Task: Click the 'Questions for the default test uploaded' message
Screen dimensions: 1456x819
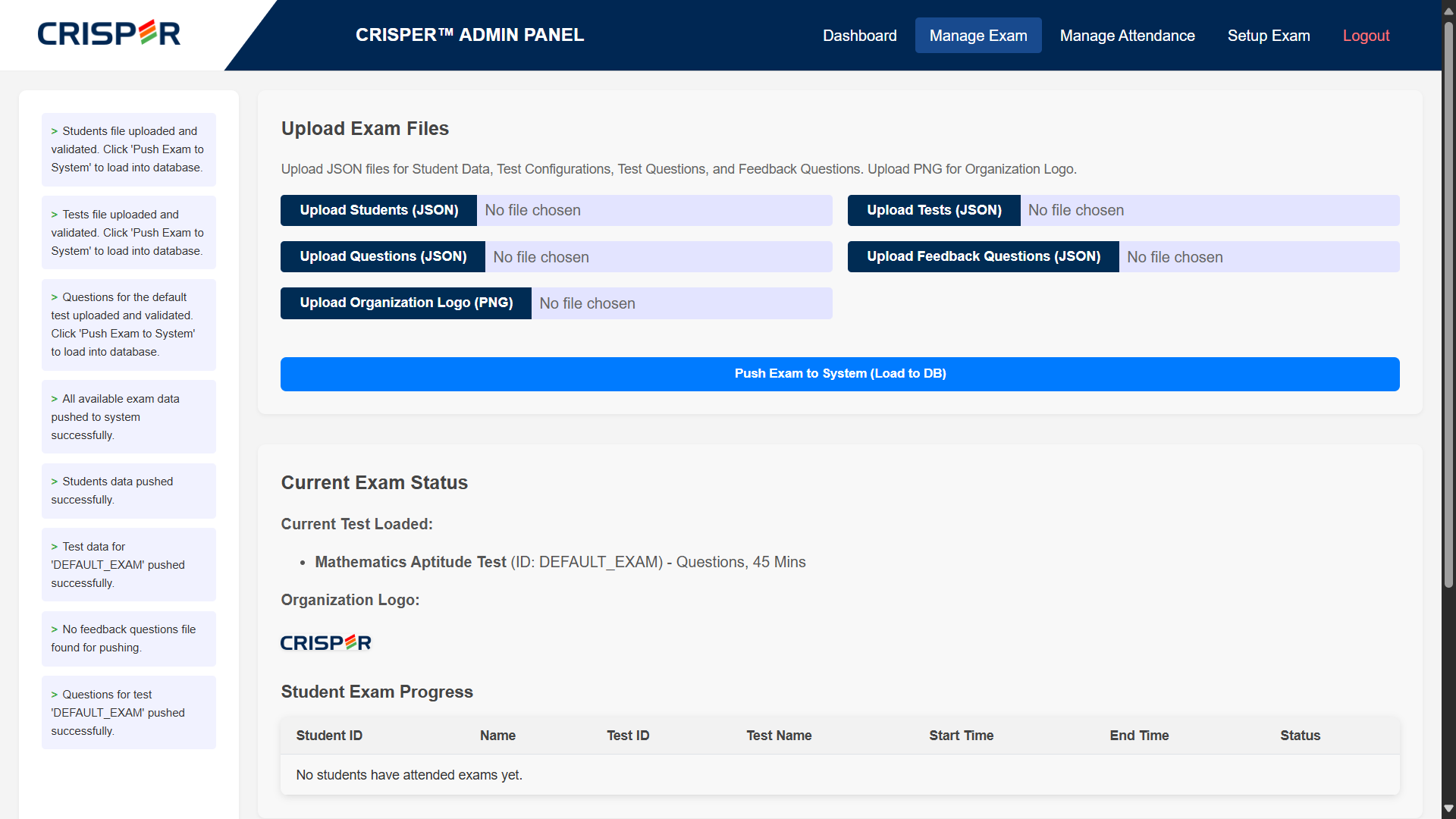Action: click(129, 325)
